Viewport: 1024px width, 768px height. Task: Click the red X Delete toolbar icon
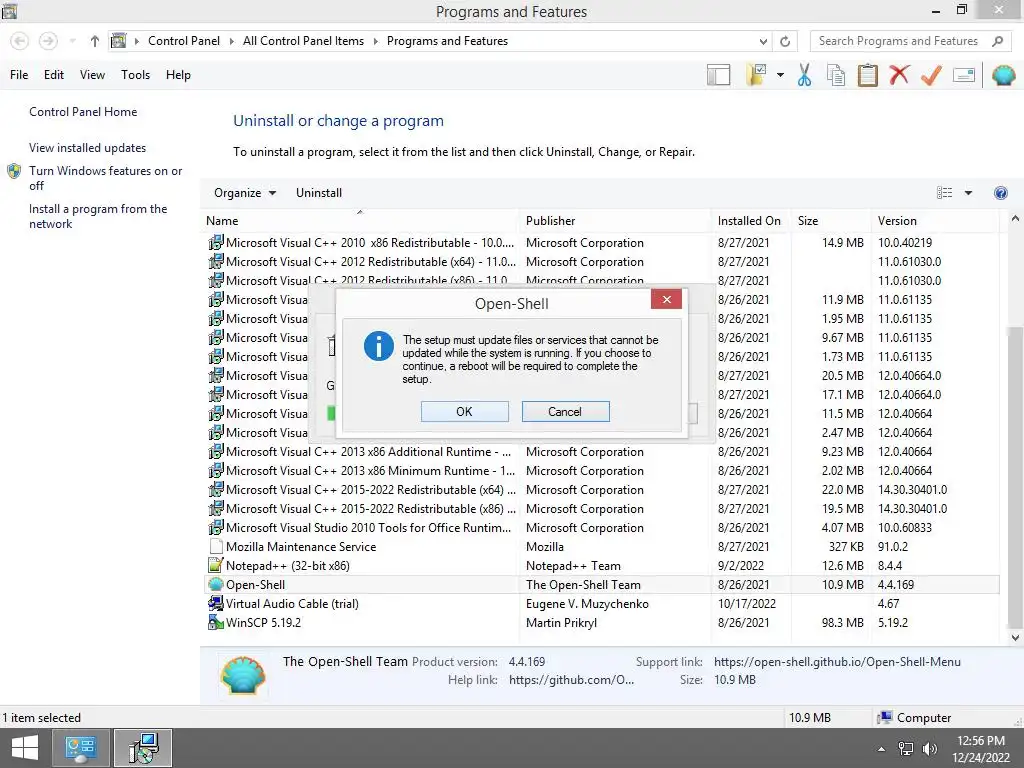pos(899,75)
